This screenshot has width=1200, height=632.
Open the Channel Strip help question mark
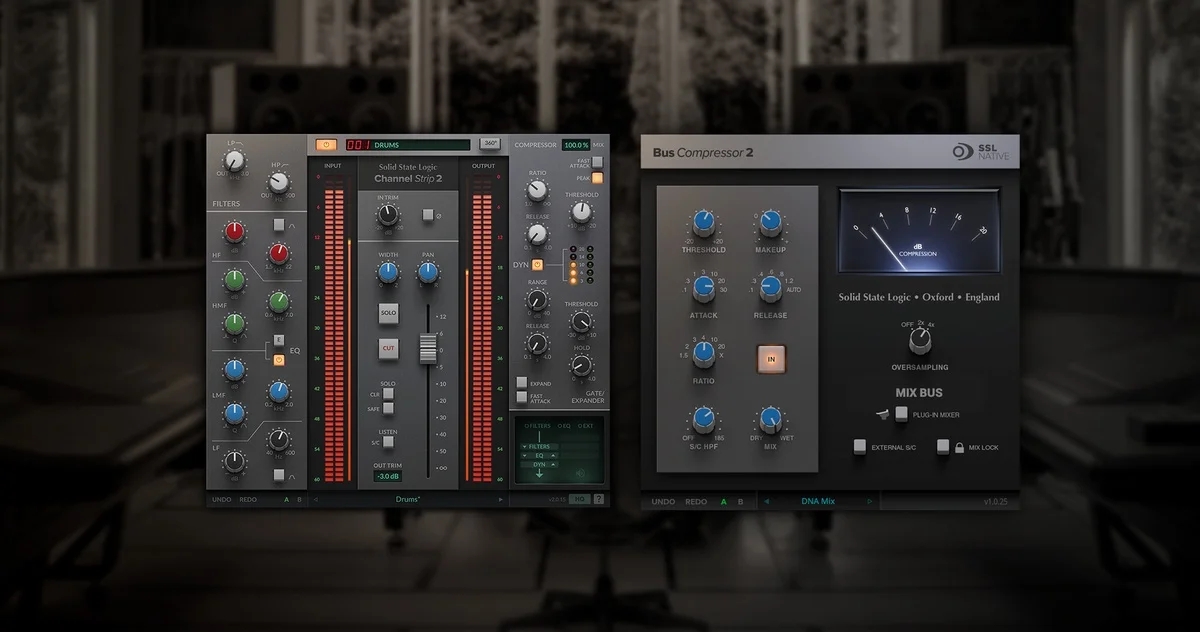point(599,498)
